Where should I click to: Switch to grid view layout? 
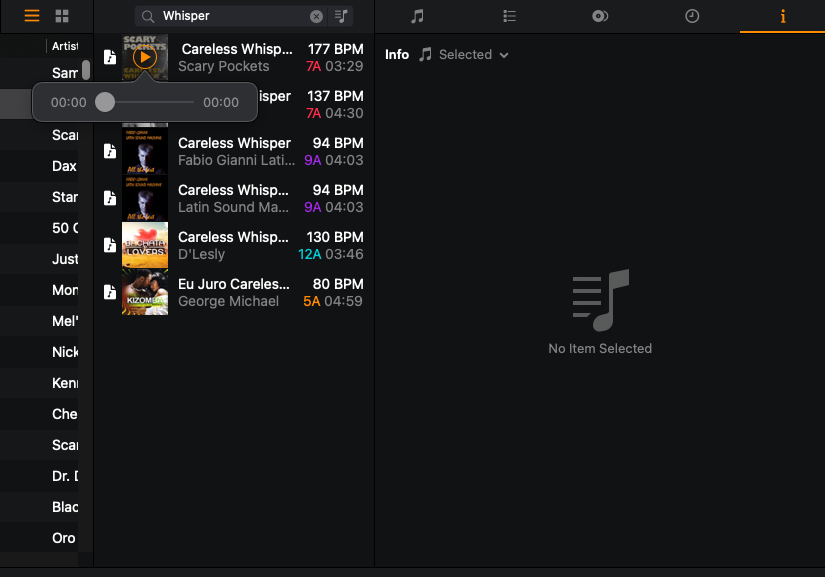(x=62, y=16)
